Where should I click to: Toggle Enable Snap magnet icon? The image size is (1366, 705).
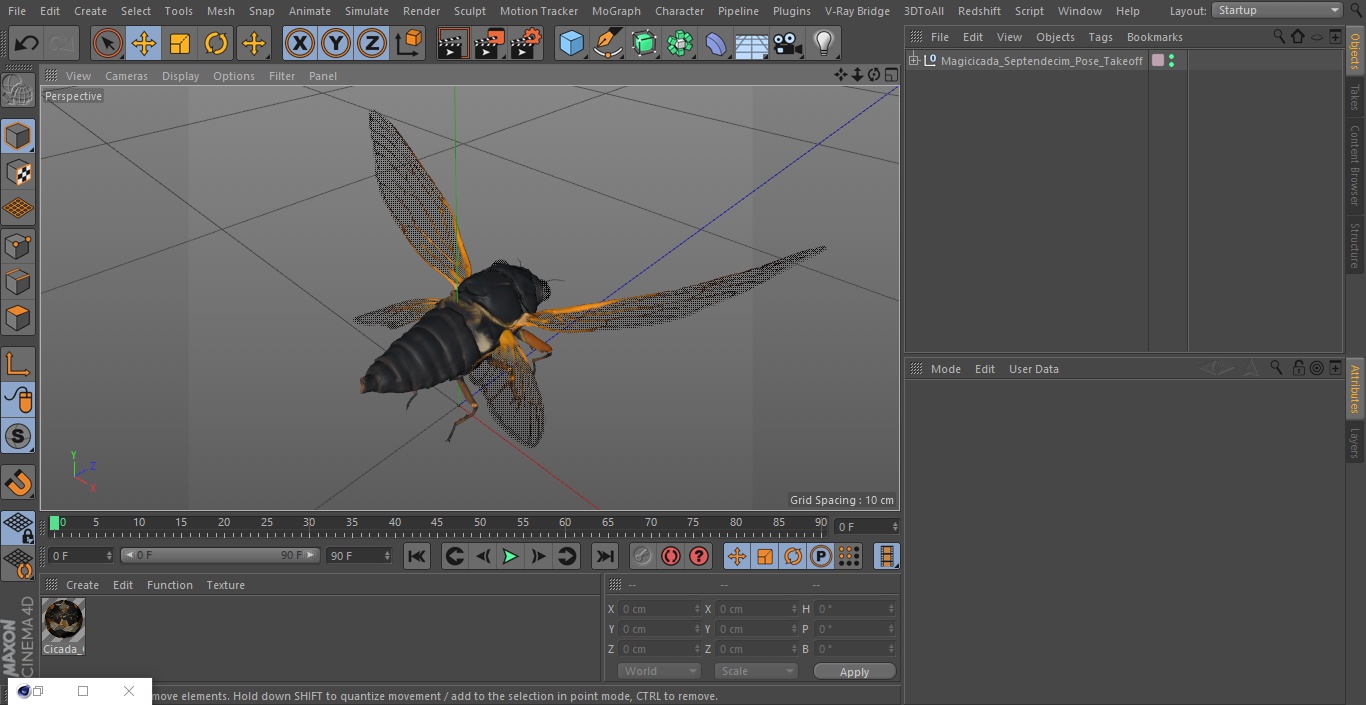click(18, 482)
